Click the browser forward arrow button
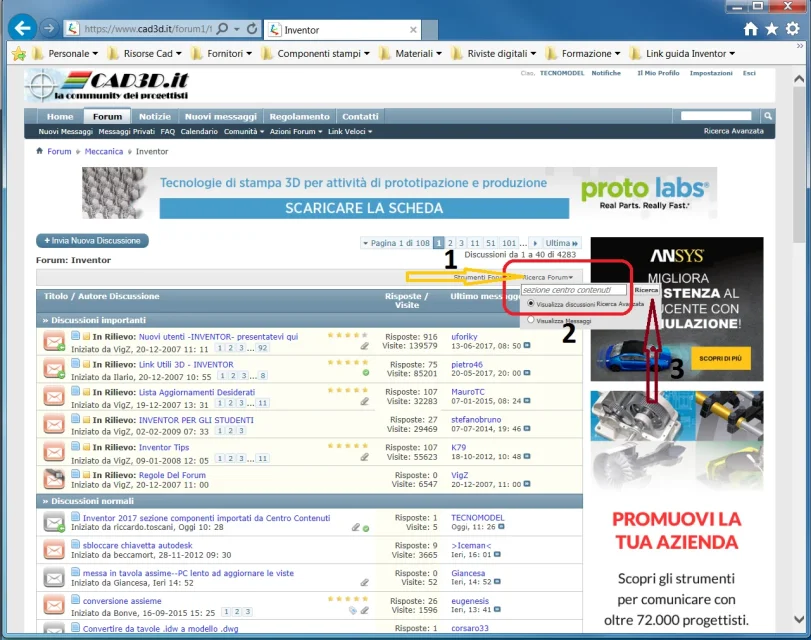The image size is (811, 640). pyautogui.click(x=49, y=28)
